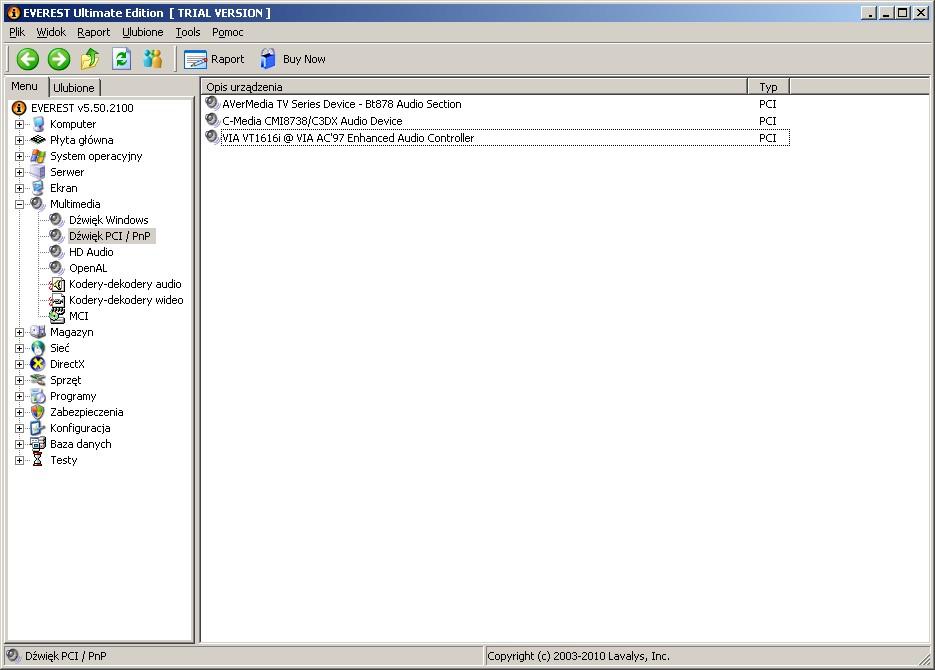Click the Płyta główna motherboard icon

[x=38, y=140]
